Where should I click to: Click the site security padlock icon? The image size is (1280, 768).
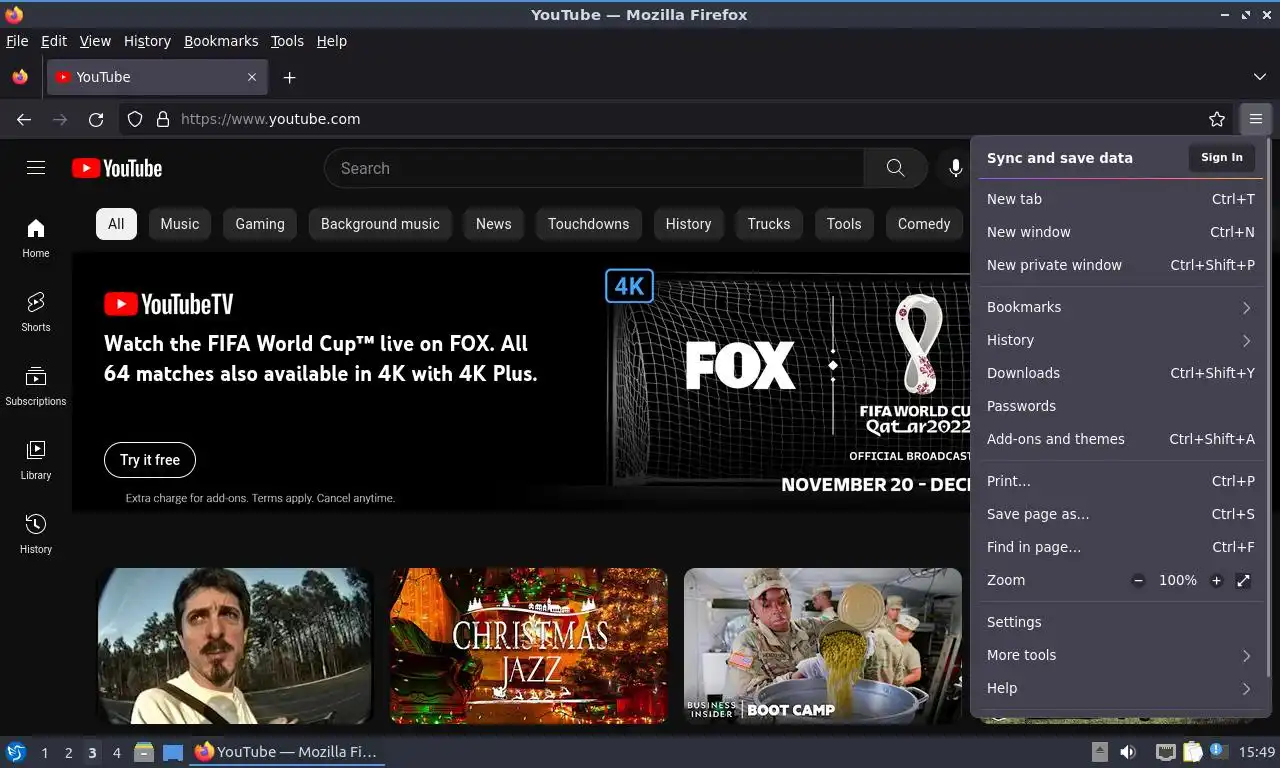tap(163, 119)
